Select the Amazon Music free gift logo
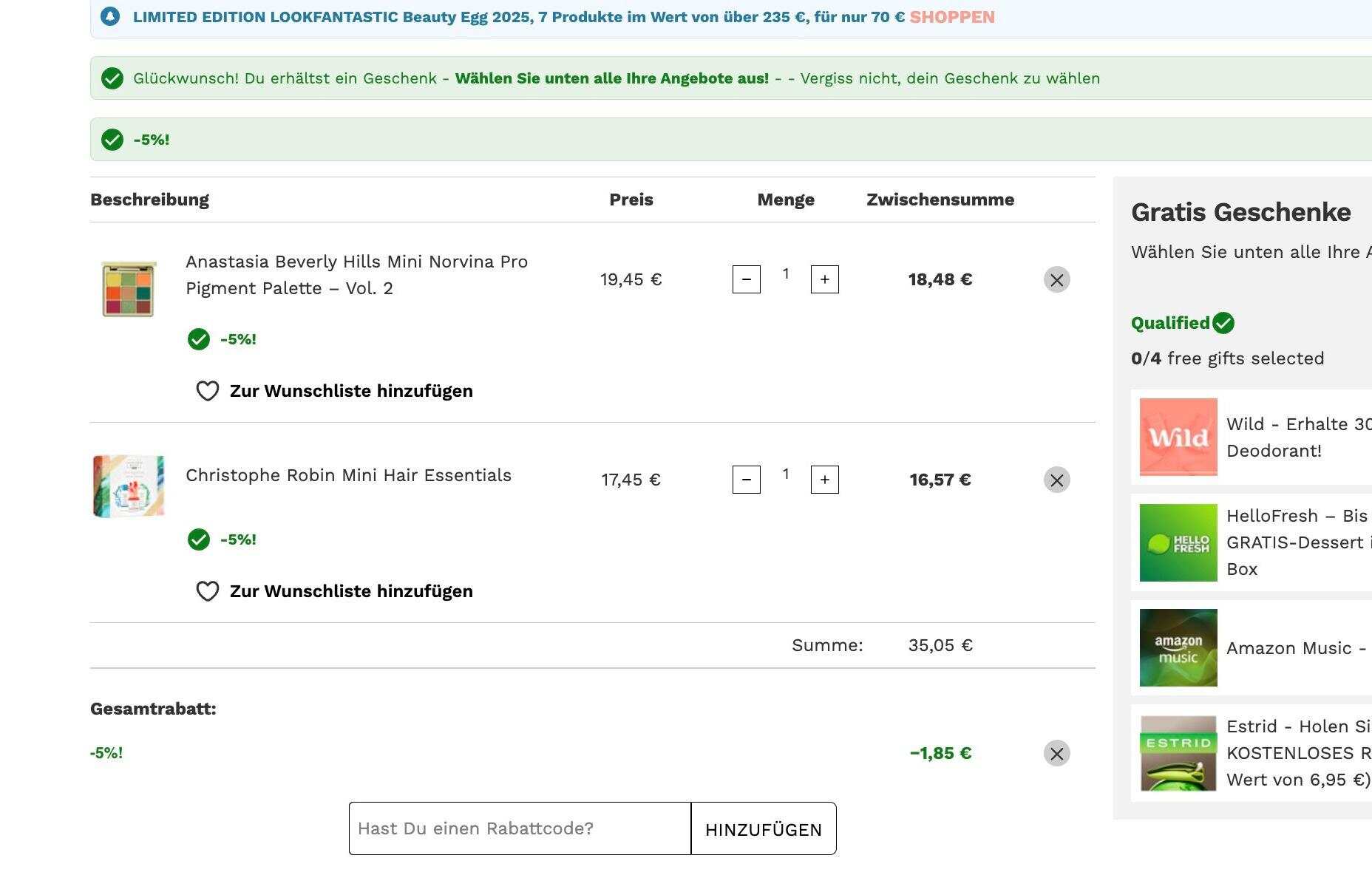1372x875 pixels. pos(1178,647)
